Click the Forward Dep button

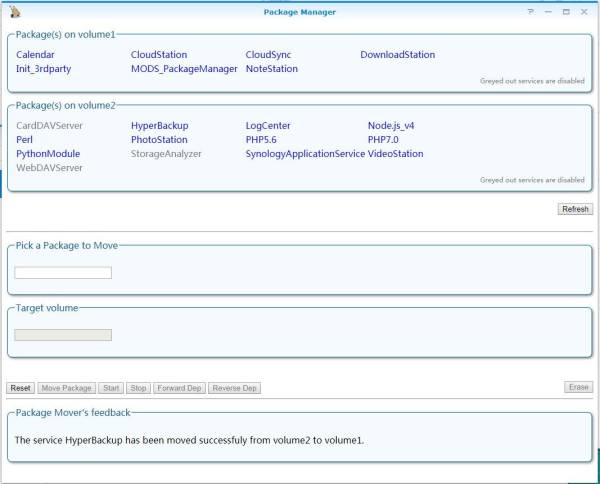(179, 388)
